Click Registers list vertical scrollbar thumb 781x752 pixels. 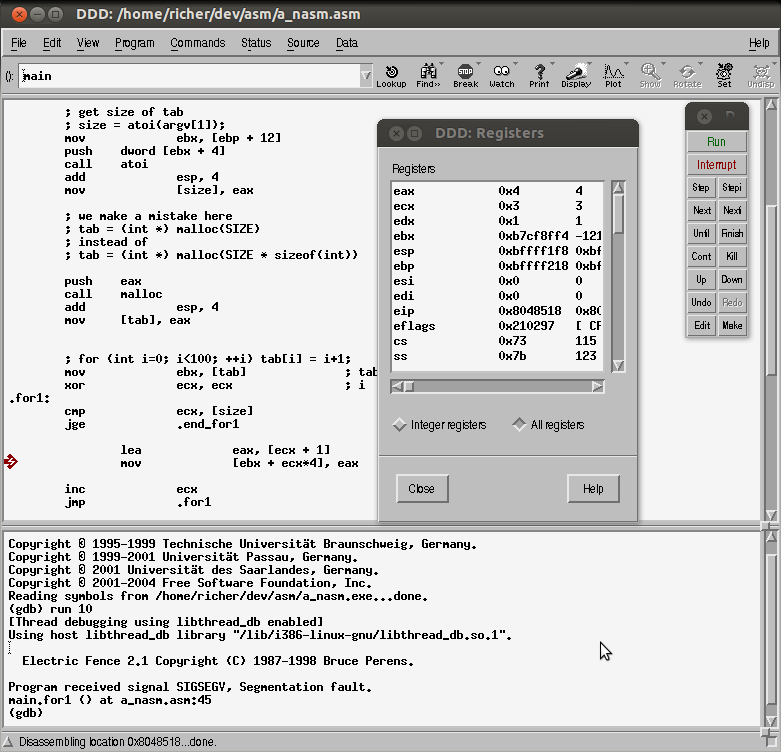618,214
